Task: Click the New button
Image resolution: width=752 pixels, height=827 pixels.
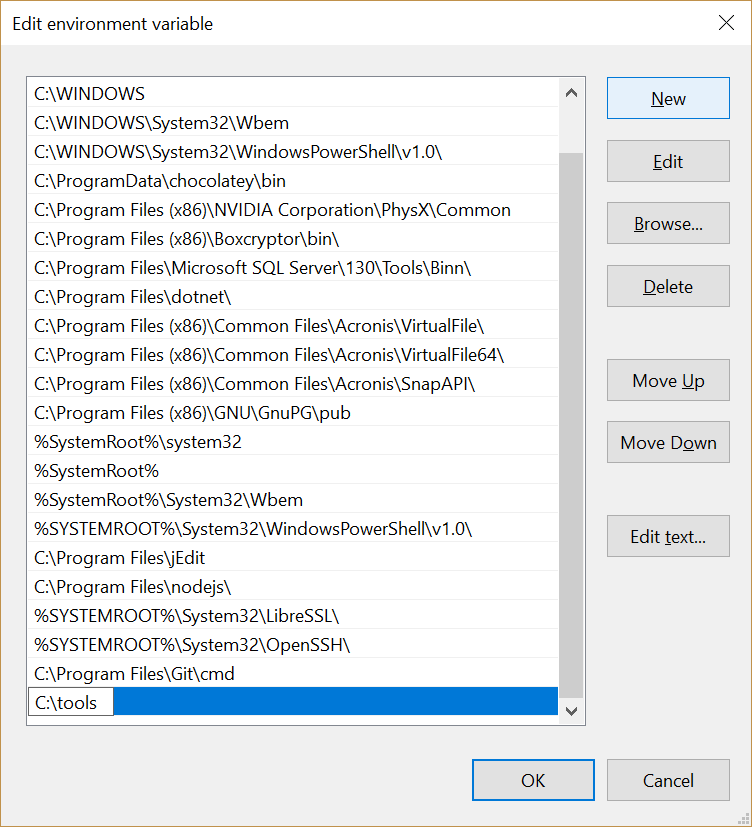Action: pos(668,99)
